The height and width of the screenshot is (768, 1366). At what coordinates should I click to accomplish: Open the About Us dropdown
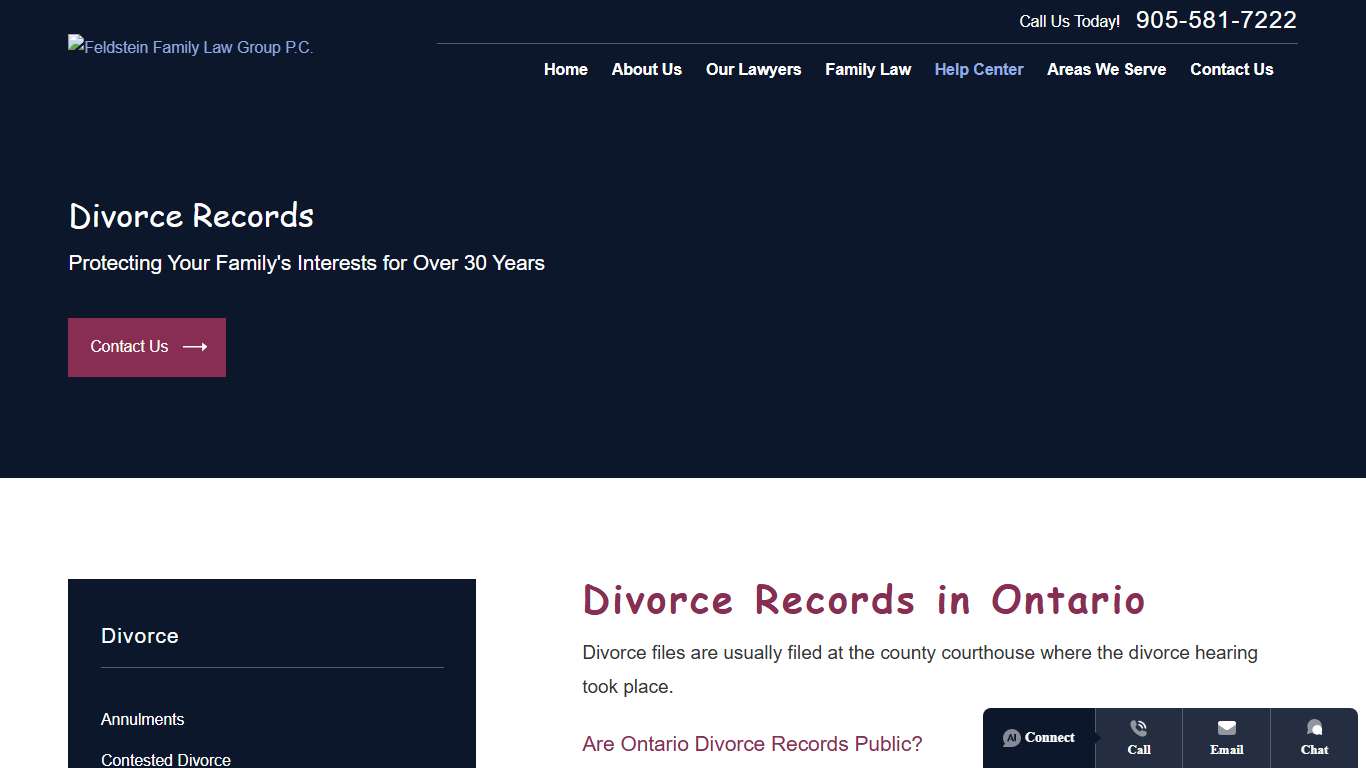(x=646, y=69)
